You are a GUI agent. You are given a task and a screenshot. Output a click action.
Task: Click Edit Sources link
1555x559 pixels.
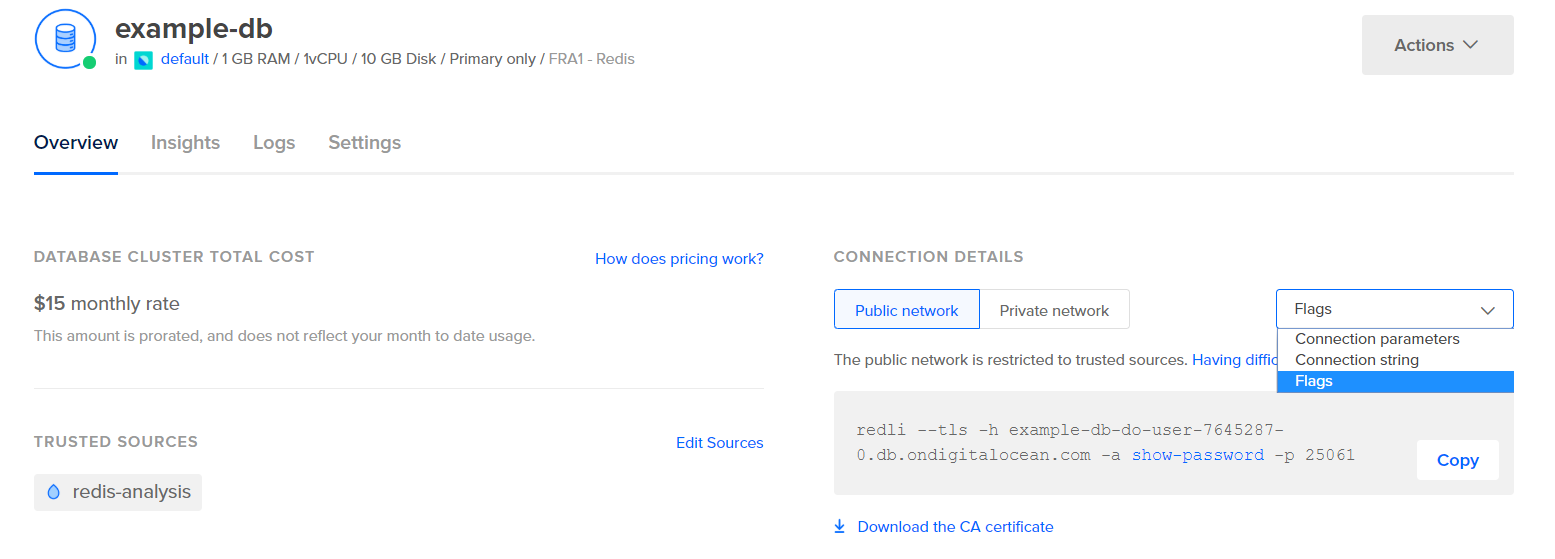click(x=719, y=443)
